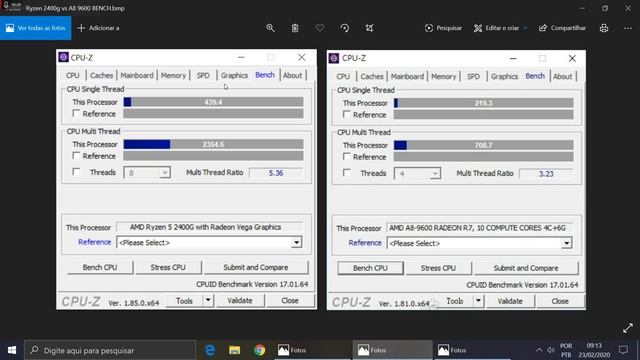This screenshot has height=360, width=640.
Task: Show hidden system tray icons
Action: [539, 350]
